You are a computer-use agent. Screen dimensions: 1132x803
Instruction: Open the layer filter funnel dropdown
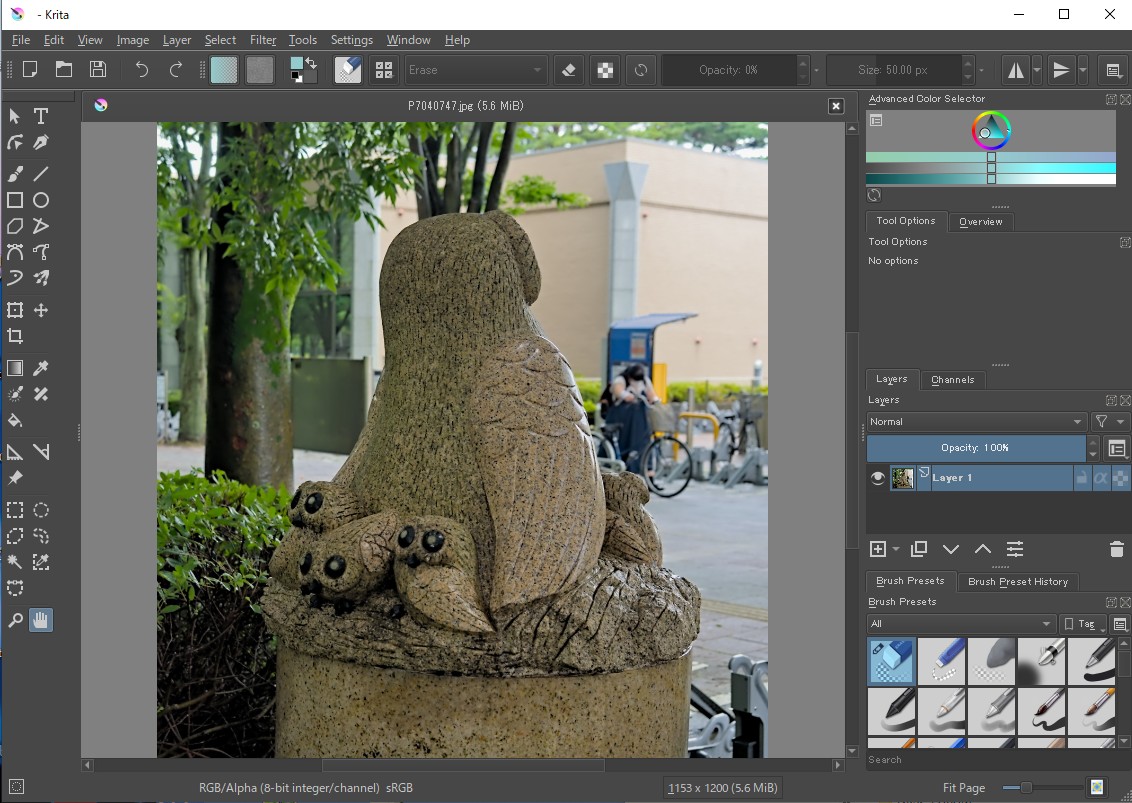pyautogui.click(x=1109, y=422)
